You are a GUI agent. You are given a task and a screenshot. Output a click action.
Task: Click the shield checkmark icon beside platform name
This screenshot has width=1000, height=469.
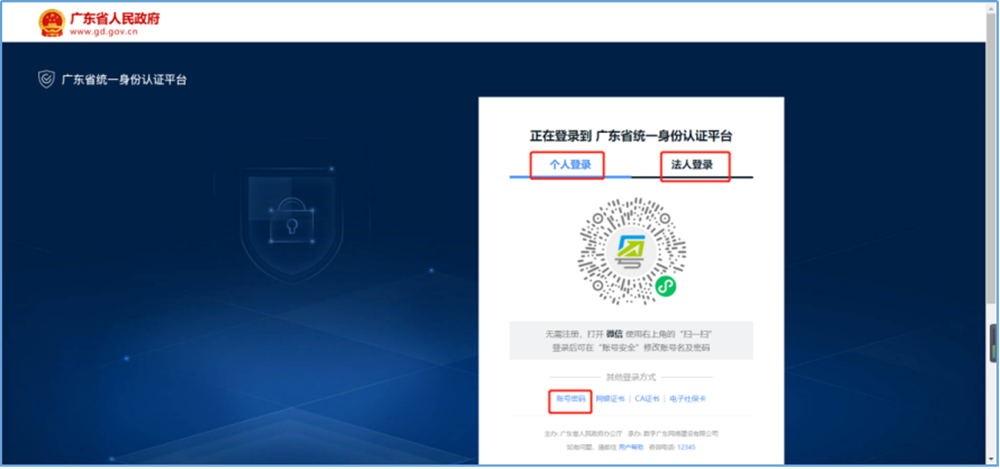[x=47, y=80]
